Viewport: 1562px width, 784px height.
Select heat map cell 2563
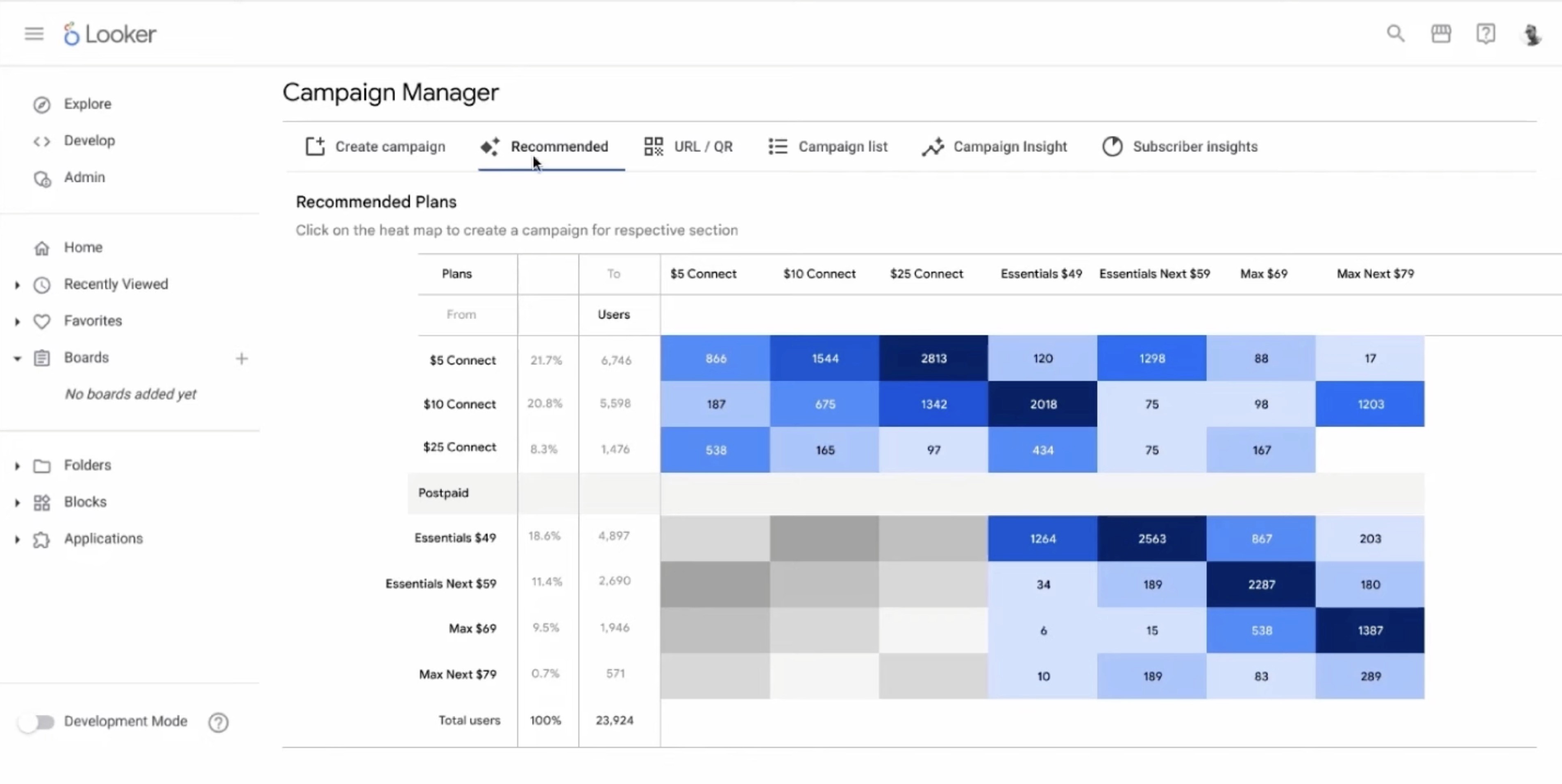(x=1151, y=538)
